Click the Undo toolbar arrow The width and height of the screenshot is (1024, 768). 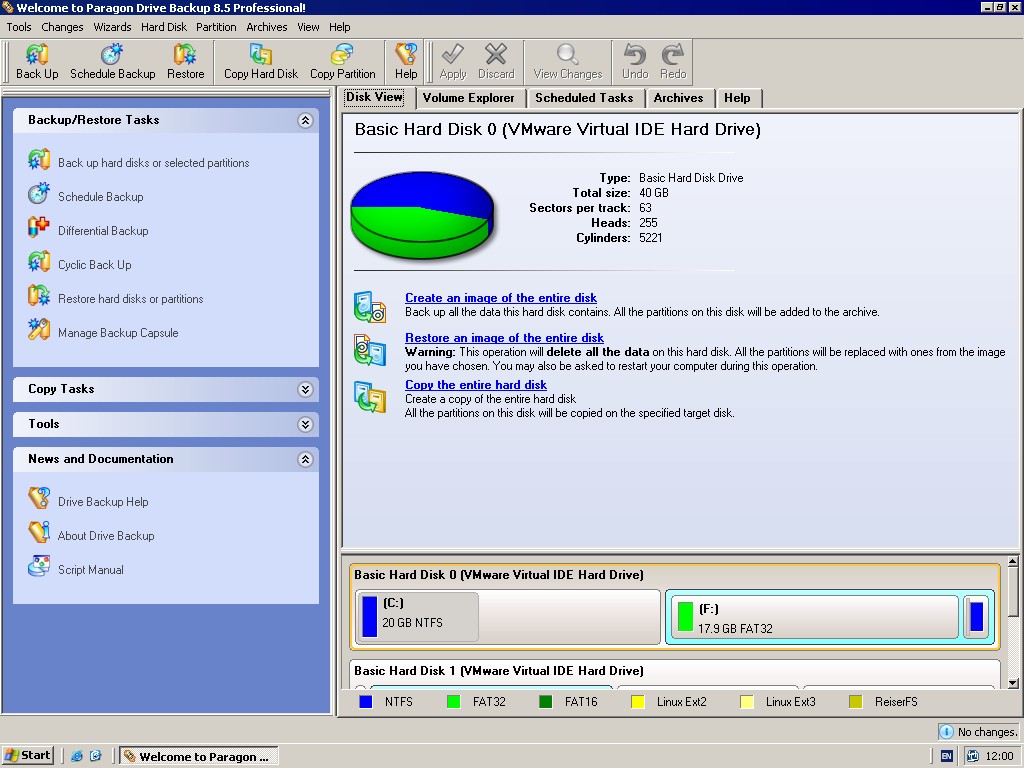point(635,54)
